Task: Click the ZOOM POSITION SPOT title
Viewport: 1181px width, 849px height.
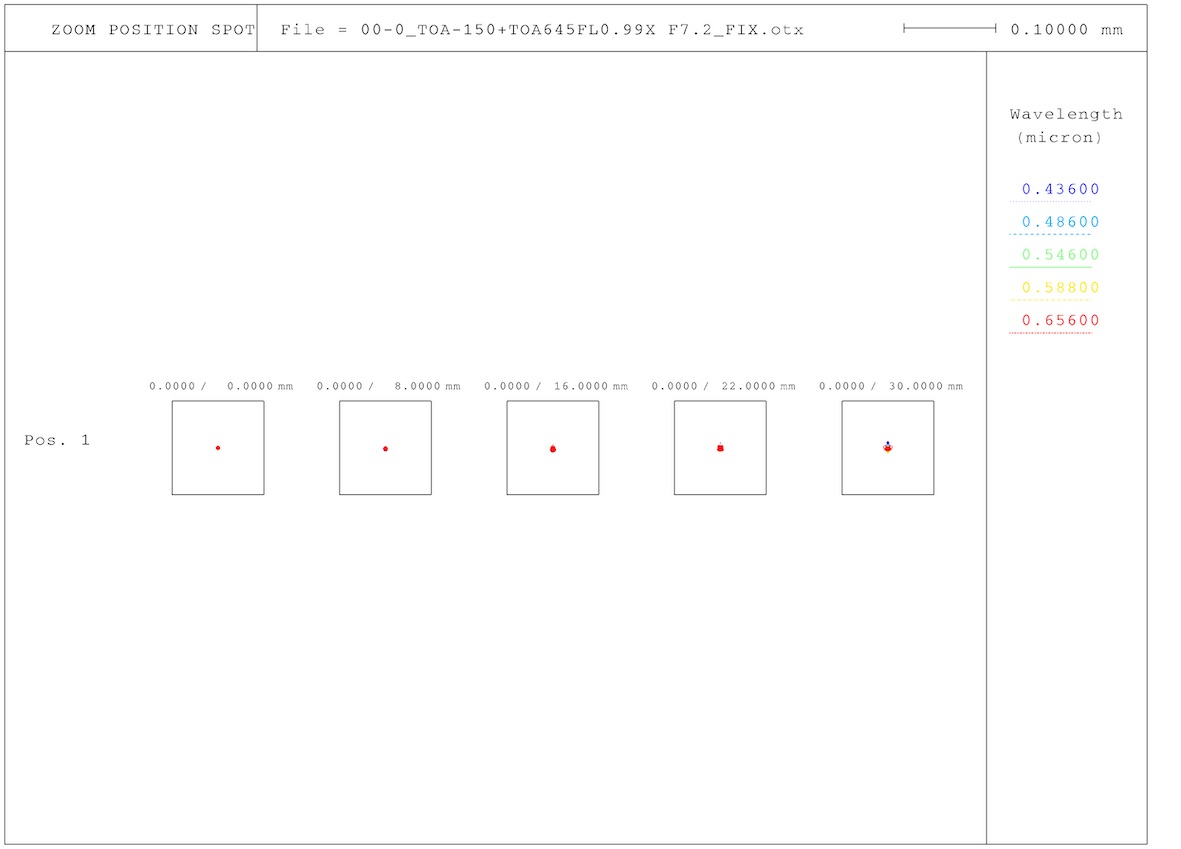Action: 153,30
